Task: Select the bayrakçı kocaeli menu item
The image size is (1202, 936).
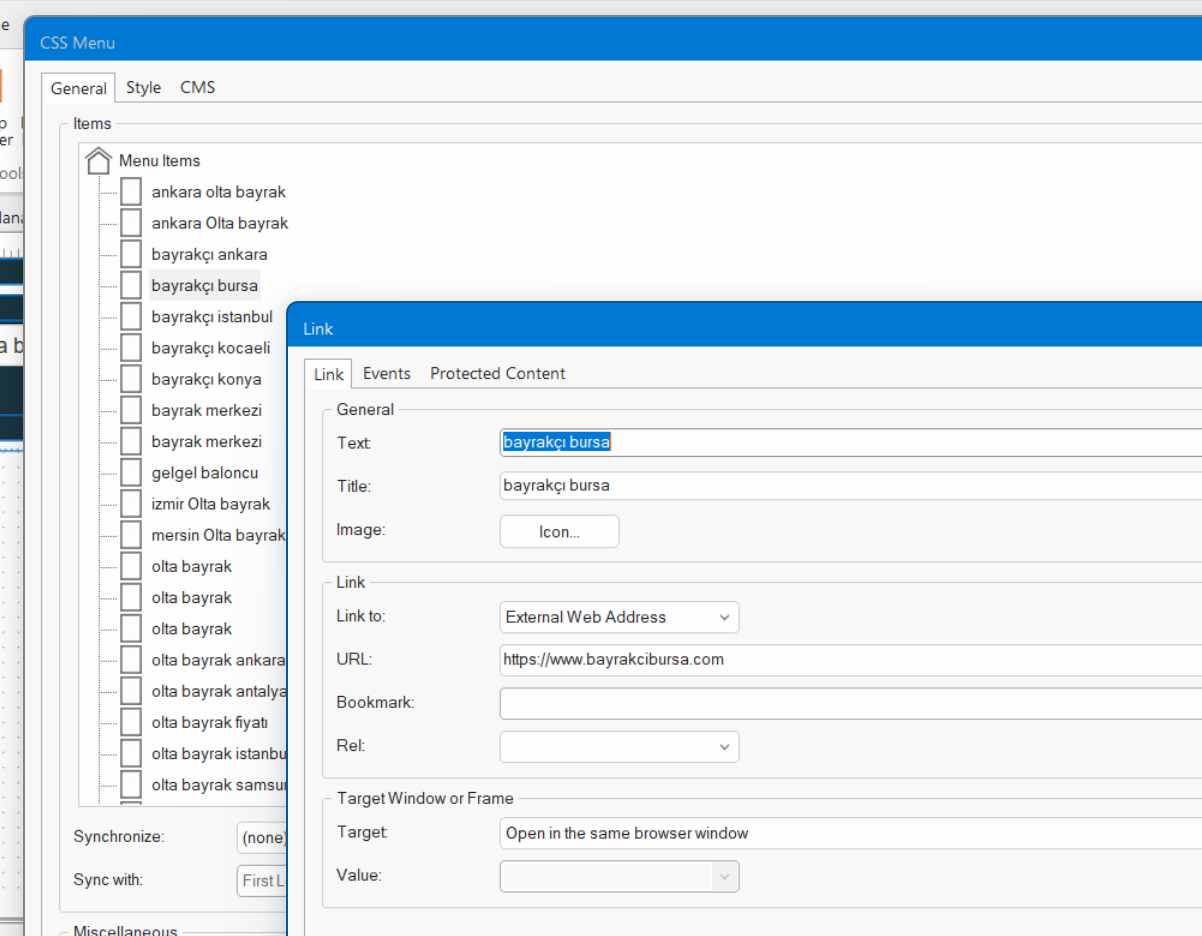Action: pyautogui.click(x=211, y=348)
